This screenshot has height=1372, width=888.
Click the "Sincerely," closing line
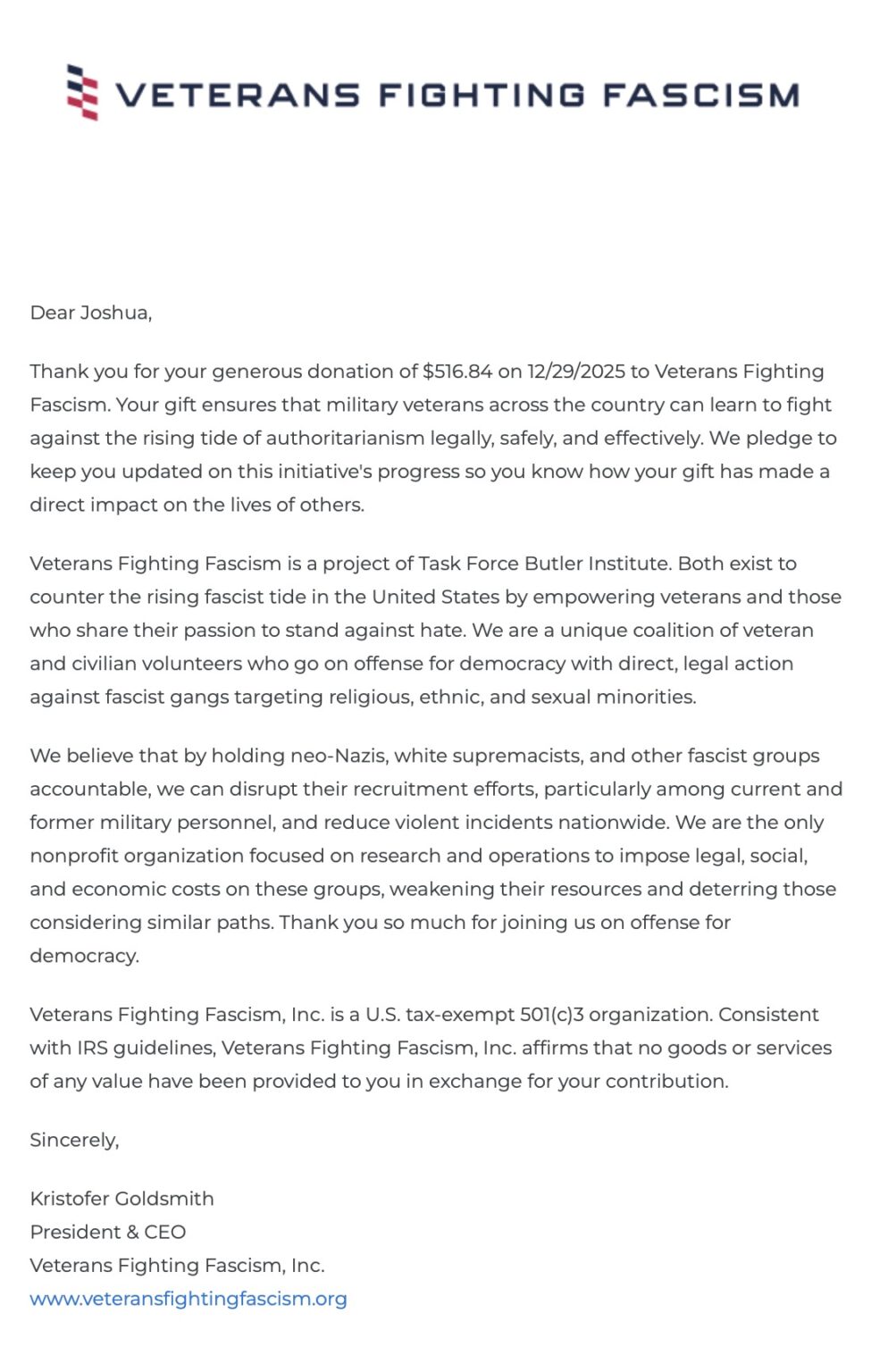coord(74,1139)
